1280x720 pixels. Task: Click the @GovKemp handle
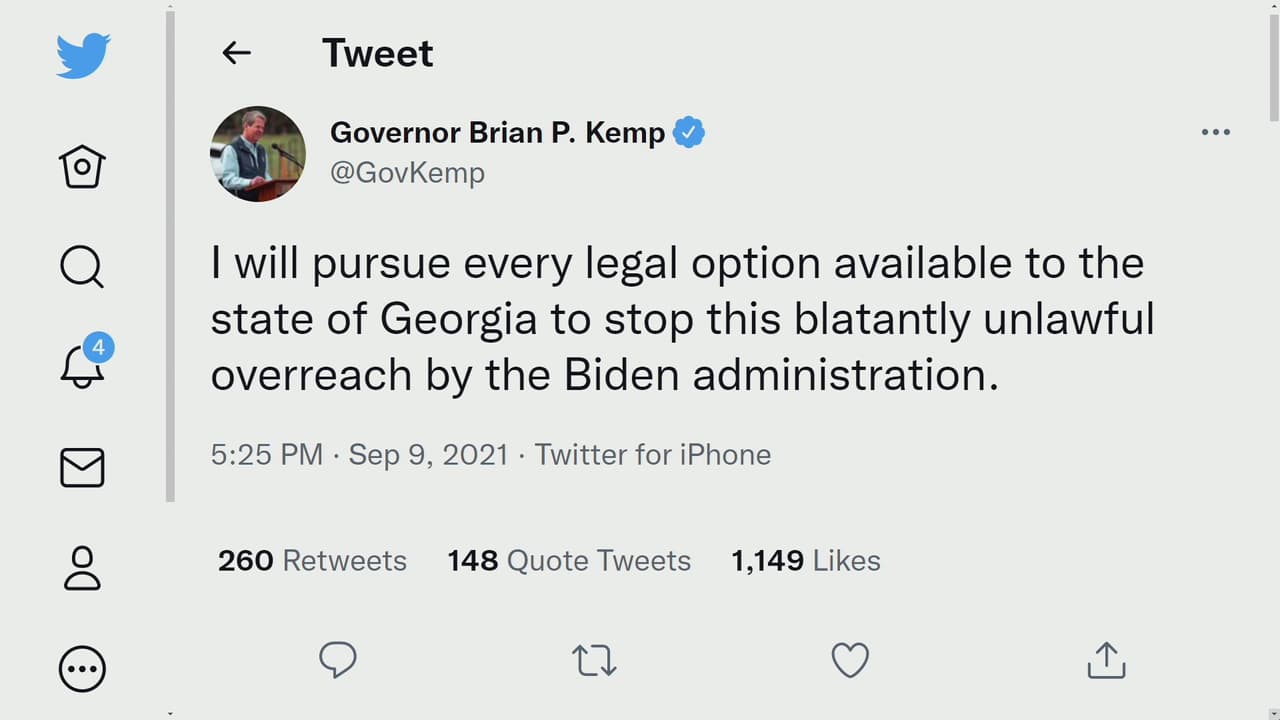[x=407, y=173]
